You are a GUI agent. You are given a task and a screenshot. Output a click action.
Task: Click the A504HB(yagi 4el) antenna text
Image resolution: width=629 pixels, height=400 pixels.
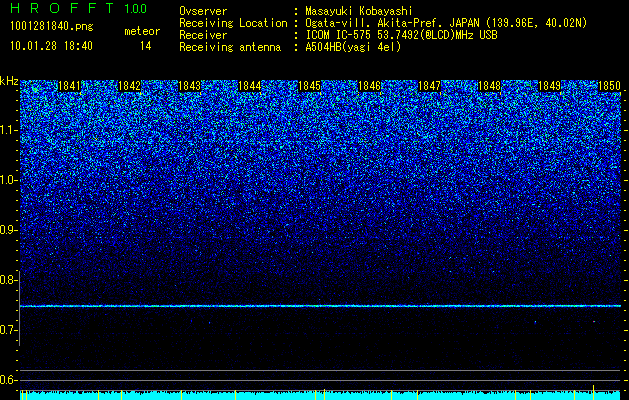353,47
